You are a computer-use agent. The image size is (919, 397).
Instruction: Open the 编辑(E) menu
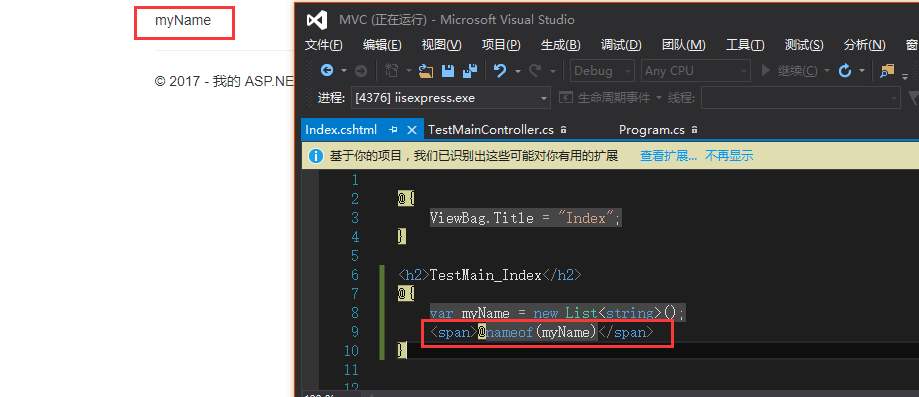tap(382, 45)
